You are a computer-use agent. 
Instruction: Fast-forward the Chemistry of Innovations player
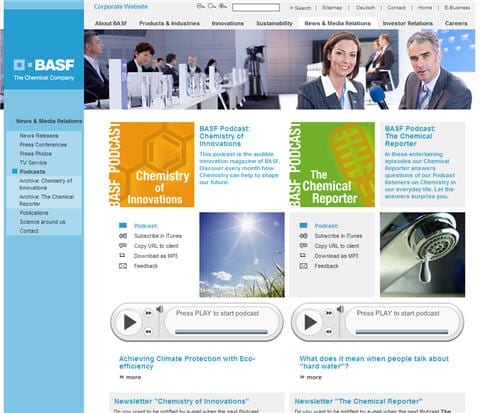pyautogui.click(x=148, y=313)
